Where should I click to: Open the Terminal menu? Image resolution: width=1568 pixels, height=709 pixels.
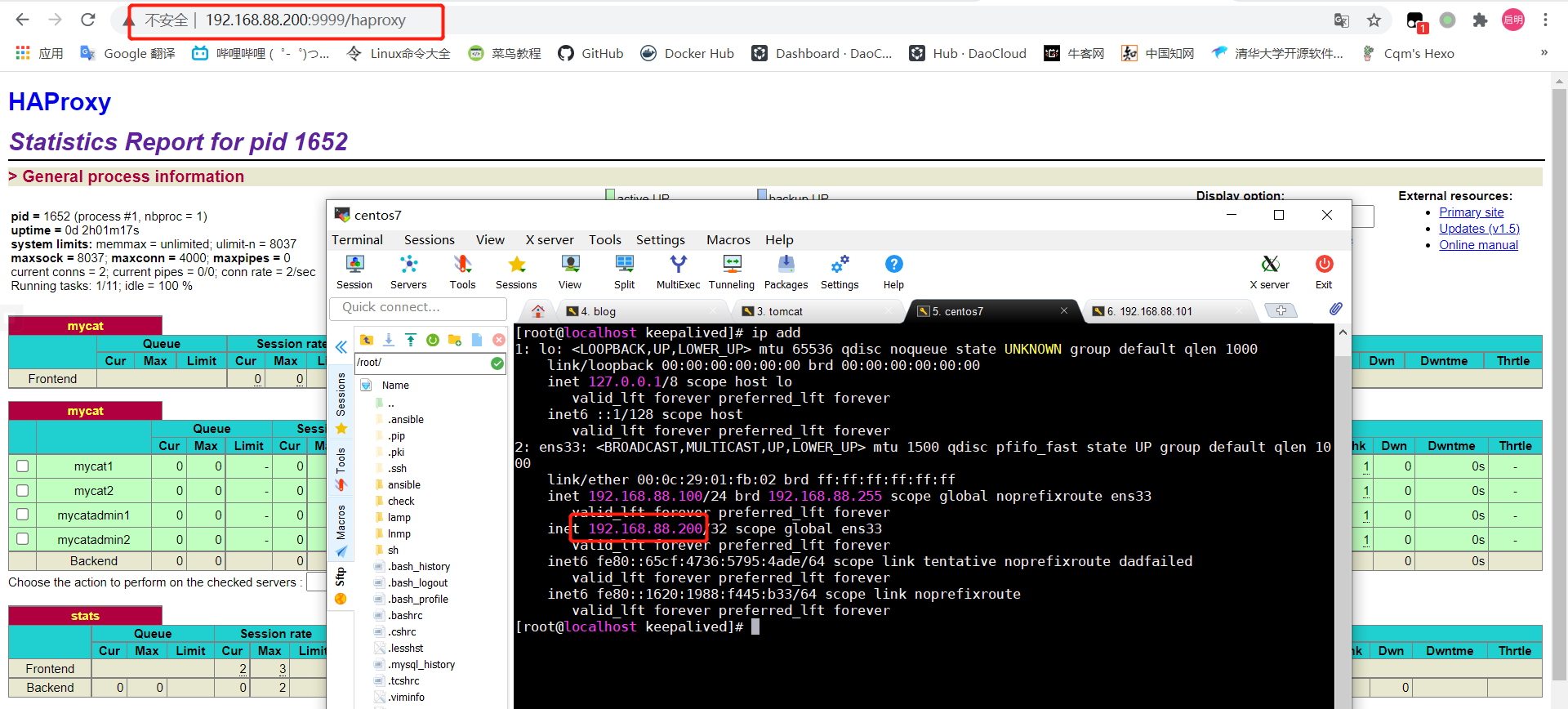(x=357, y=239)
